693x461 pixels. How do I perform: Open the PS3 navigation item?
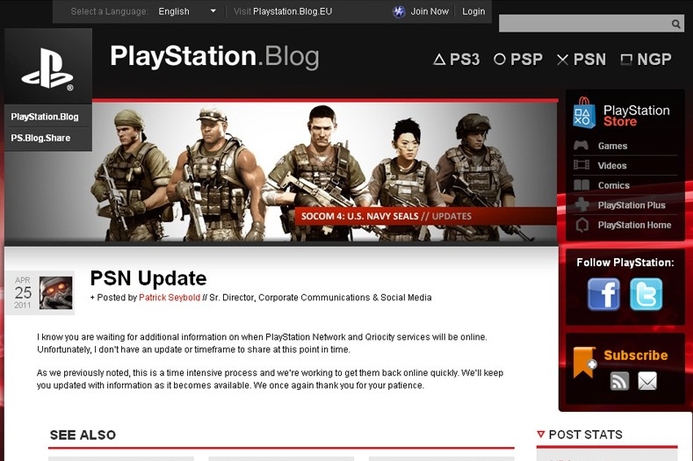pos(457,59)
